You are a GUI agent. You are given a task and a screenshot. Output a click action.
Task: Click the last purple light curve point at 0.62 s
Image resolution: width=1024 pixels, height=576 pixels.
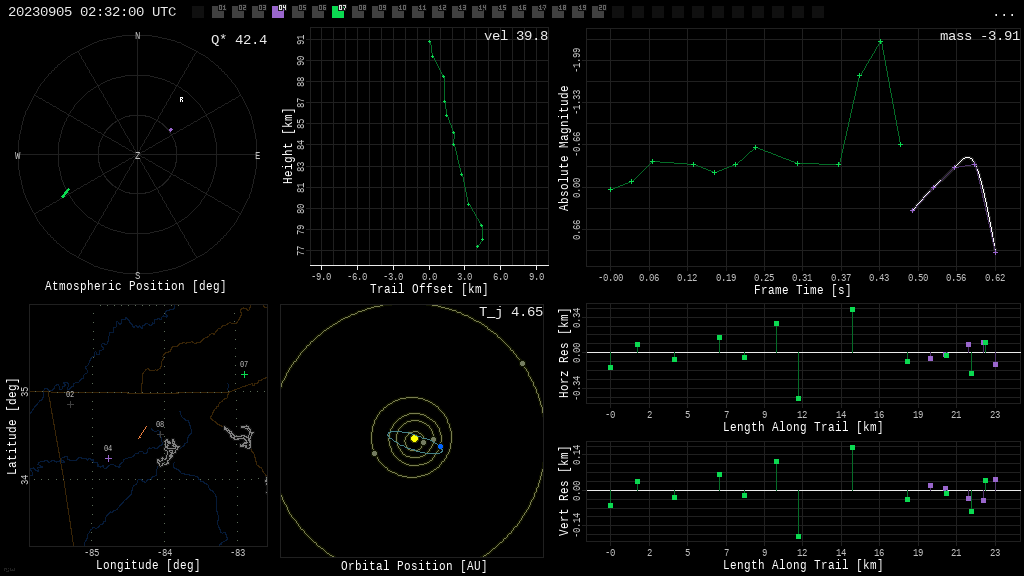[x=995, y=252]
